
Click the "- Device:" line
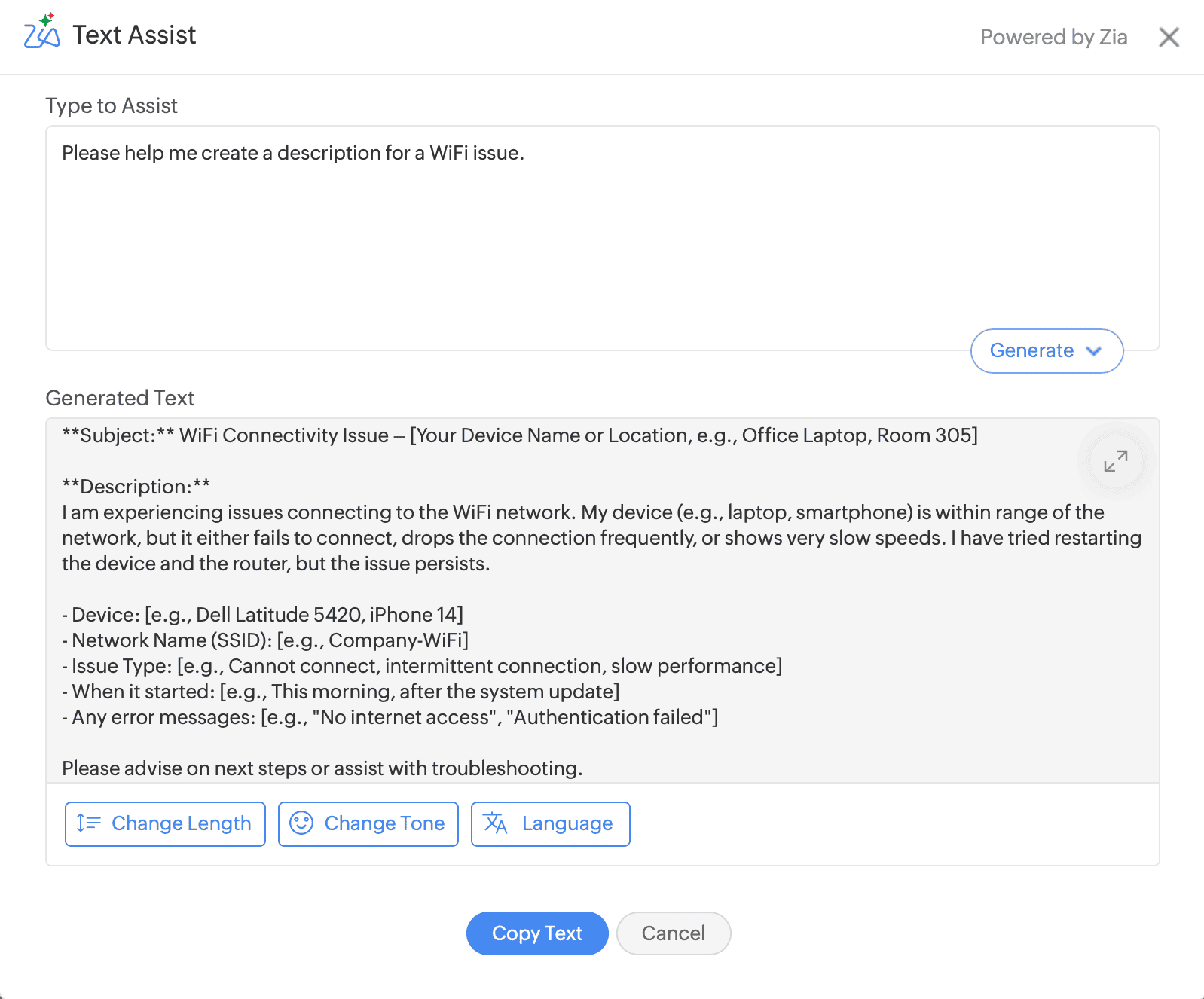pyautogui.click(x=262, y=615)
